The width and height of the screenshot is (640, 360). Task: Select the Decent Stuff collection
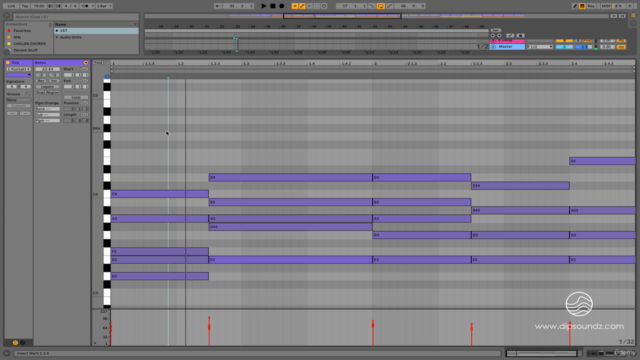tap(25, 50)
